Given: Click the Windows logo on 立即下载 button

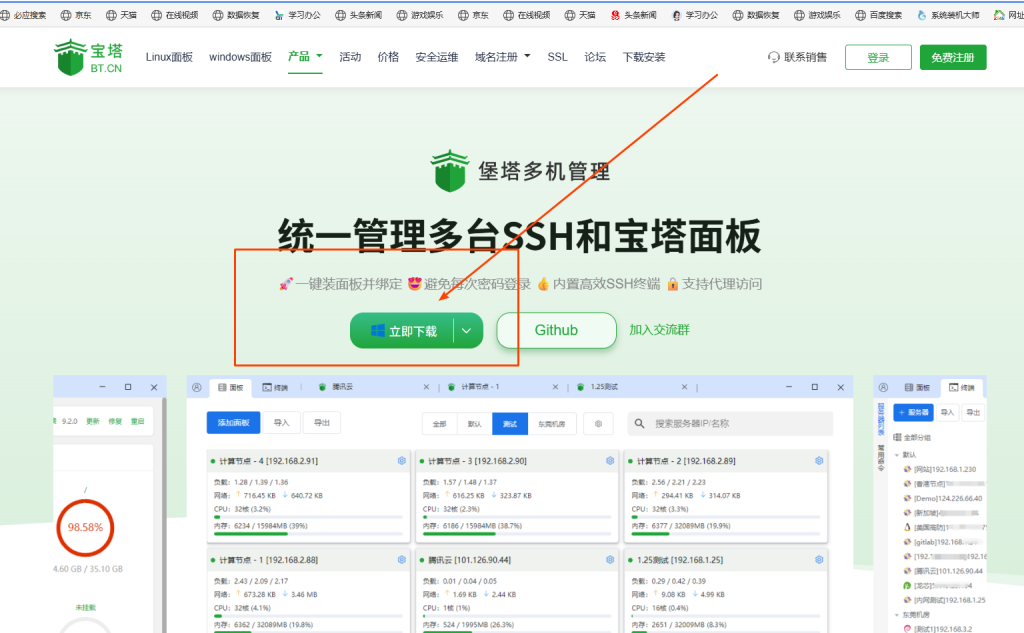Looking at the screenshot, I should [x=378, y=331].
